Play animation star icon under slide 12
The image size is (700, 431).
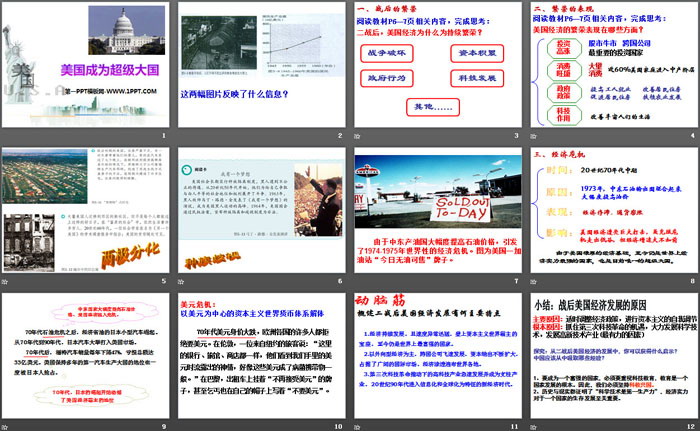533,427
